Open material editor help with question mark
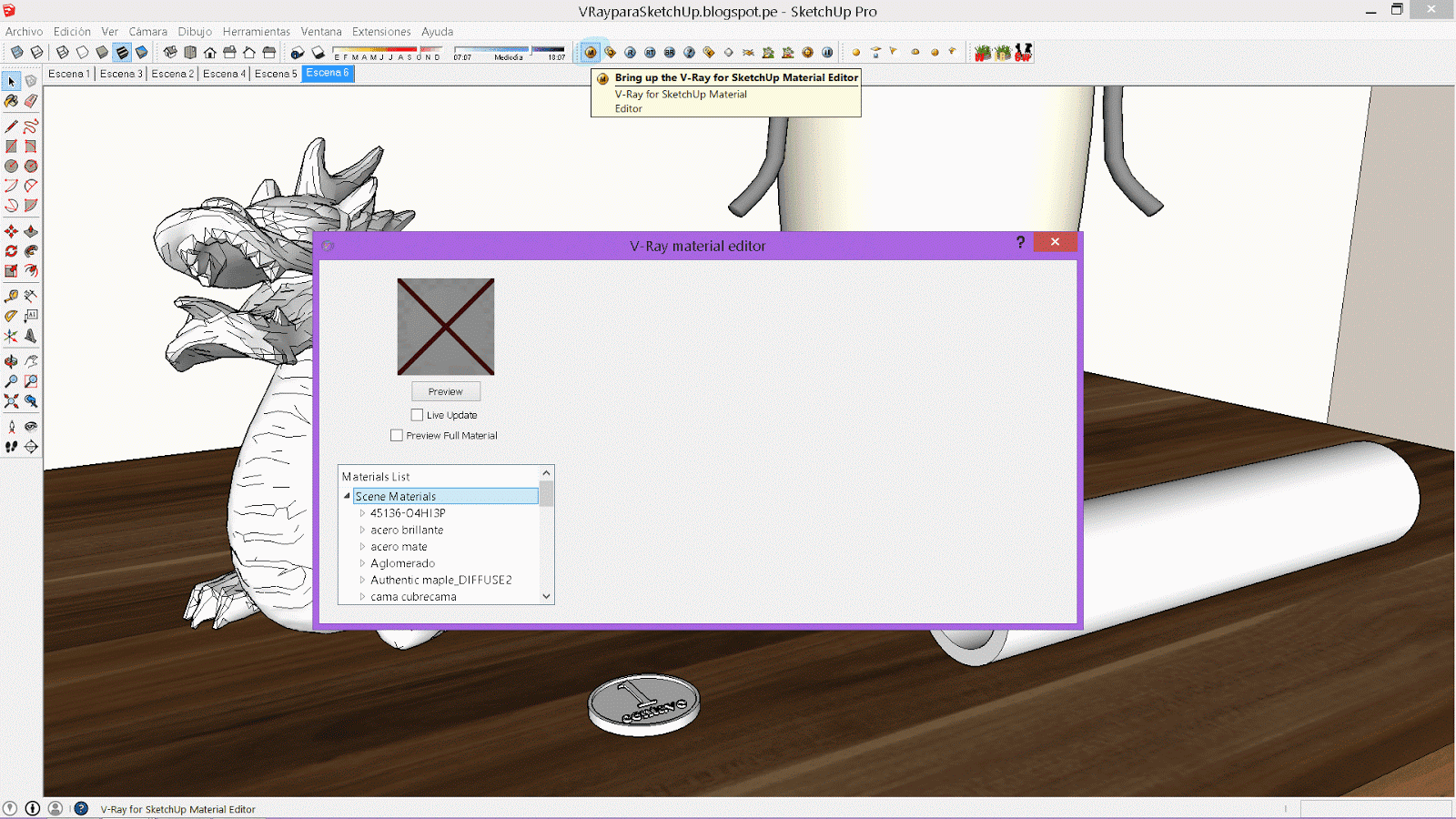Screen dimensions: 1456x819 pyautogui.click(x=1019, y=242)
